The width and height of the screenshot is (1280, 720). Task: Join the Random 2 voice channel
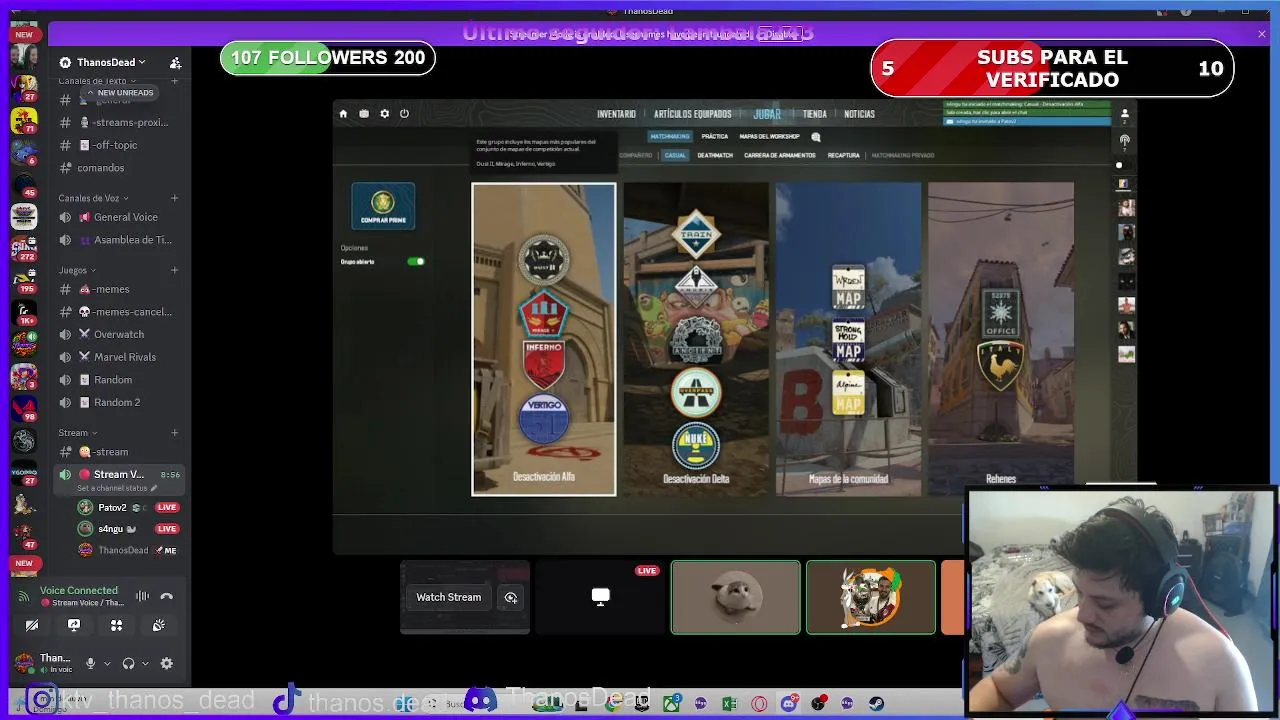pyautogui.click(x=120, y=402)
